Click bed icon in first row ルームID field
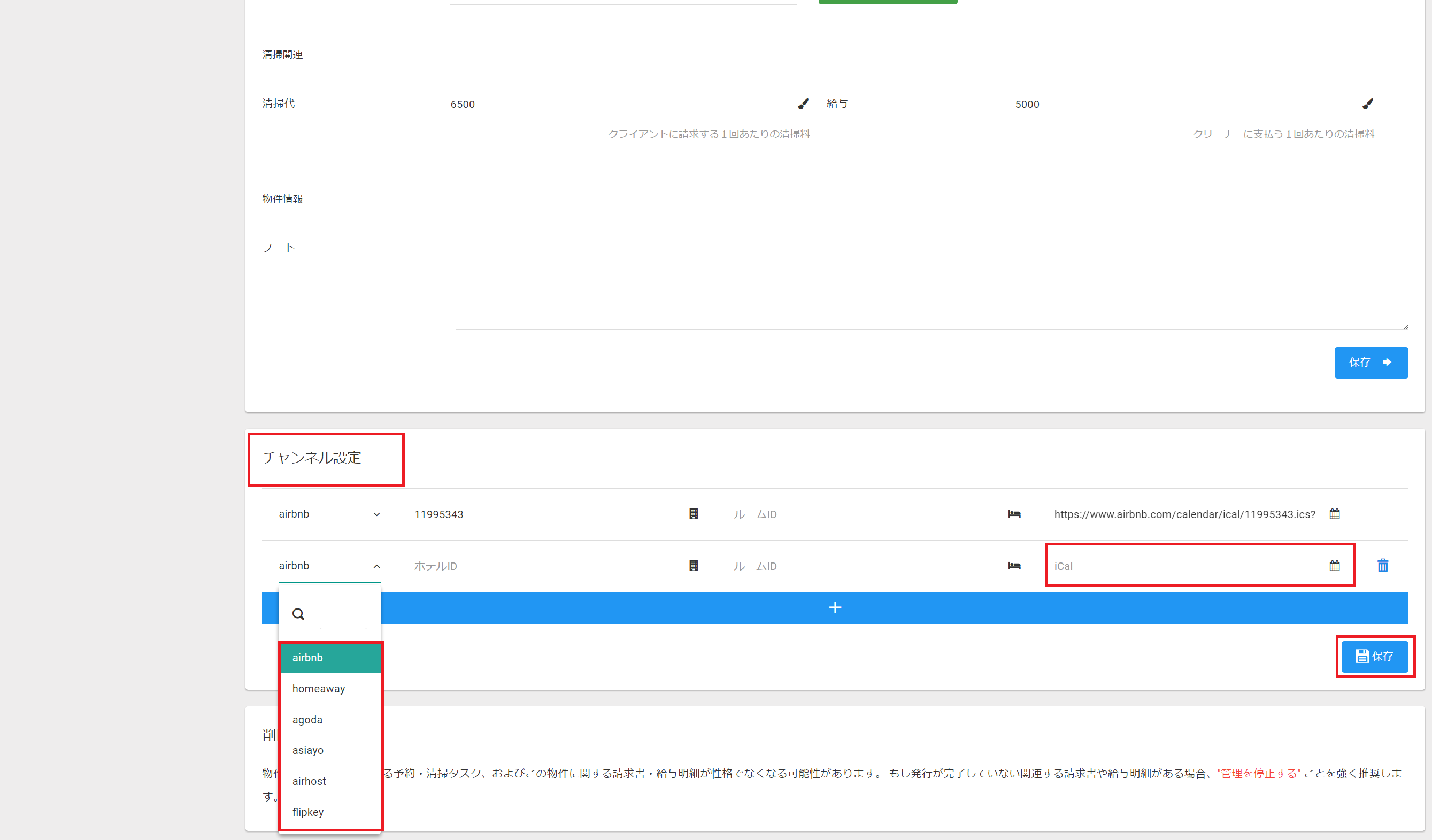Viewport: 1432px width, 840px height. click(1014, 514)
